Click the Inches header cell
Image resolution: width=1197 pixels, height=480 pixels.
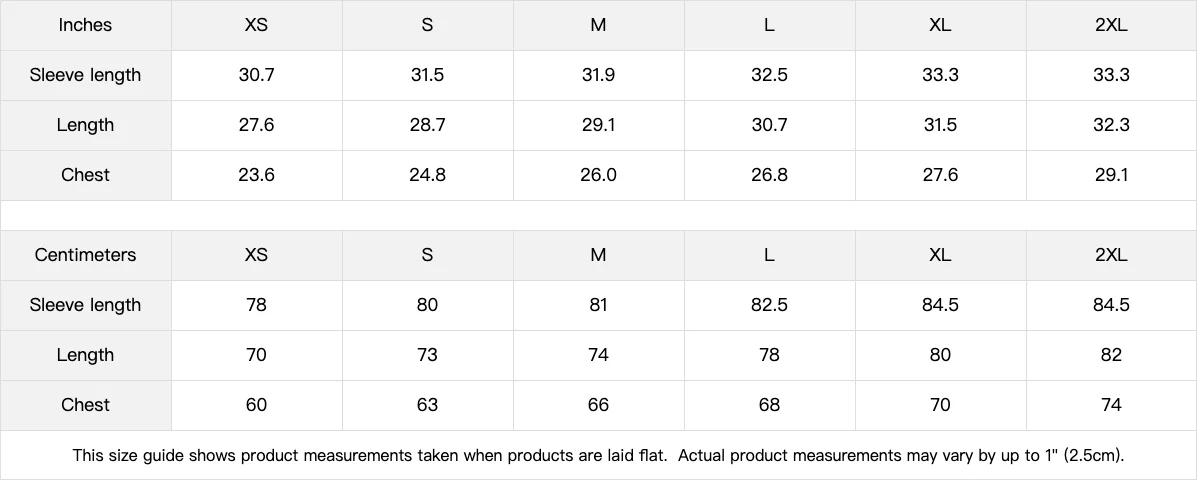click(85, 25)
